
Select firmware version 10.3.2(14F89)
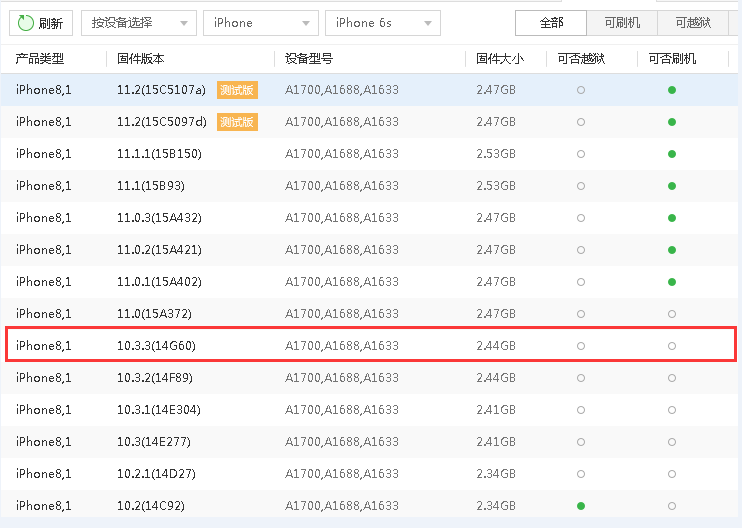[155, 378]
